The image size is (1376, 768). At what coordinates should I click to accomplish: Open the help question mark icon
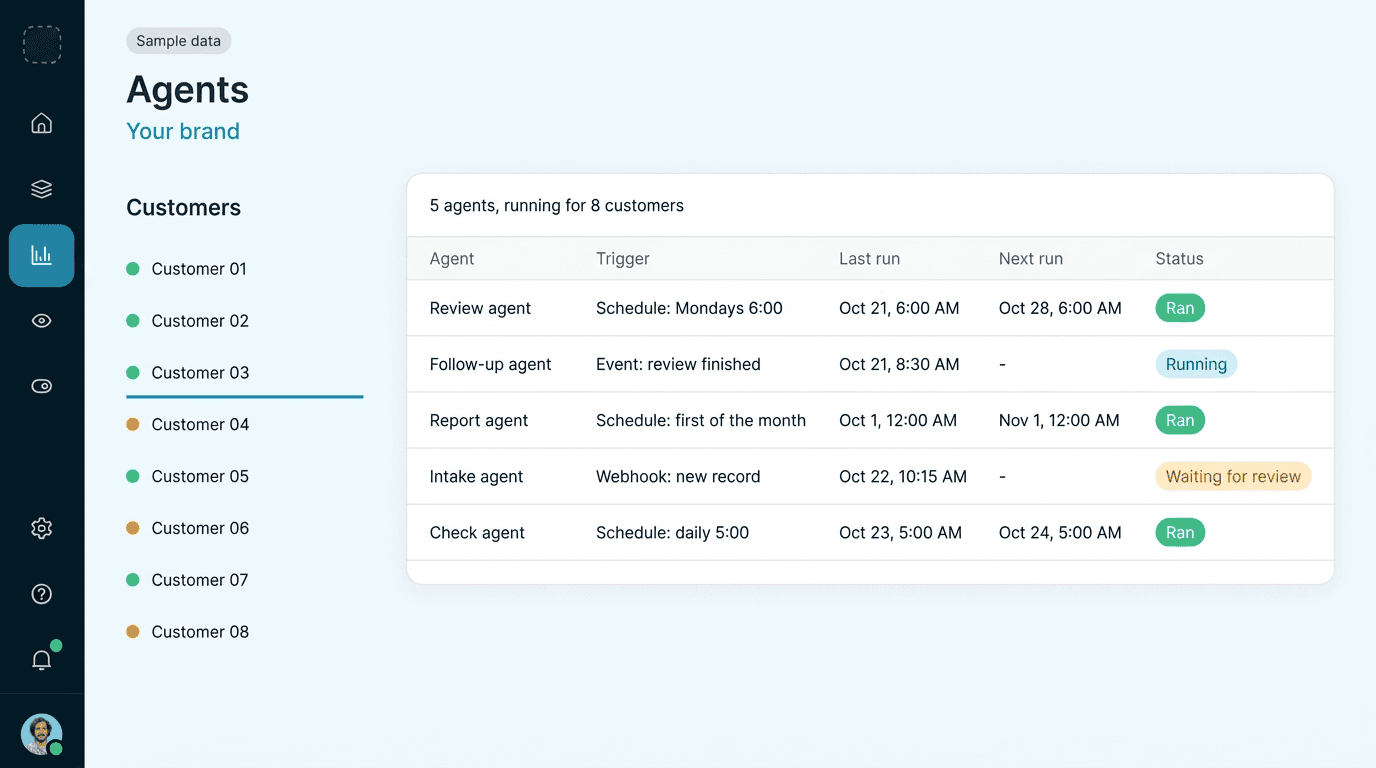pyautogui.click(x=41, y=594)
